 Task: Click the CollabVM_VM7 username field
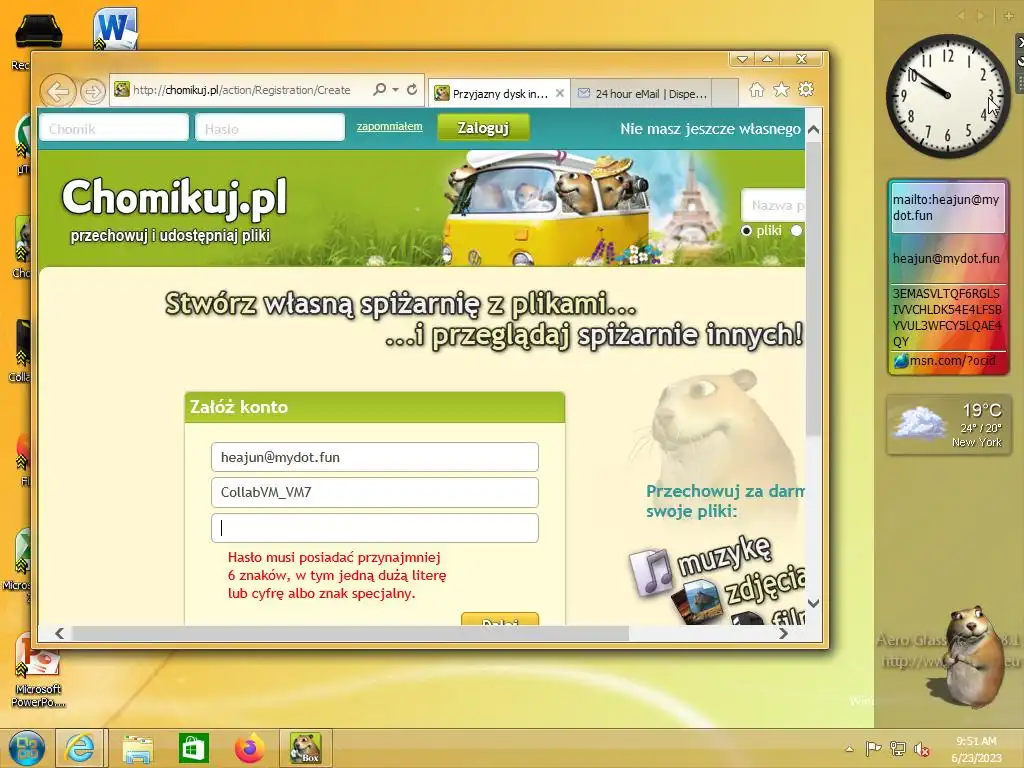tap(375, 492)
